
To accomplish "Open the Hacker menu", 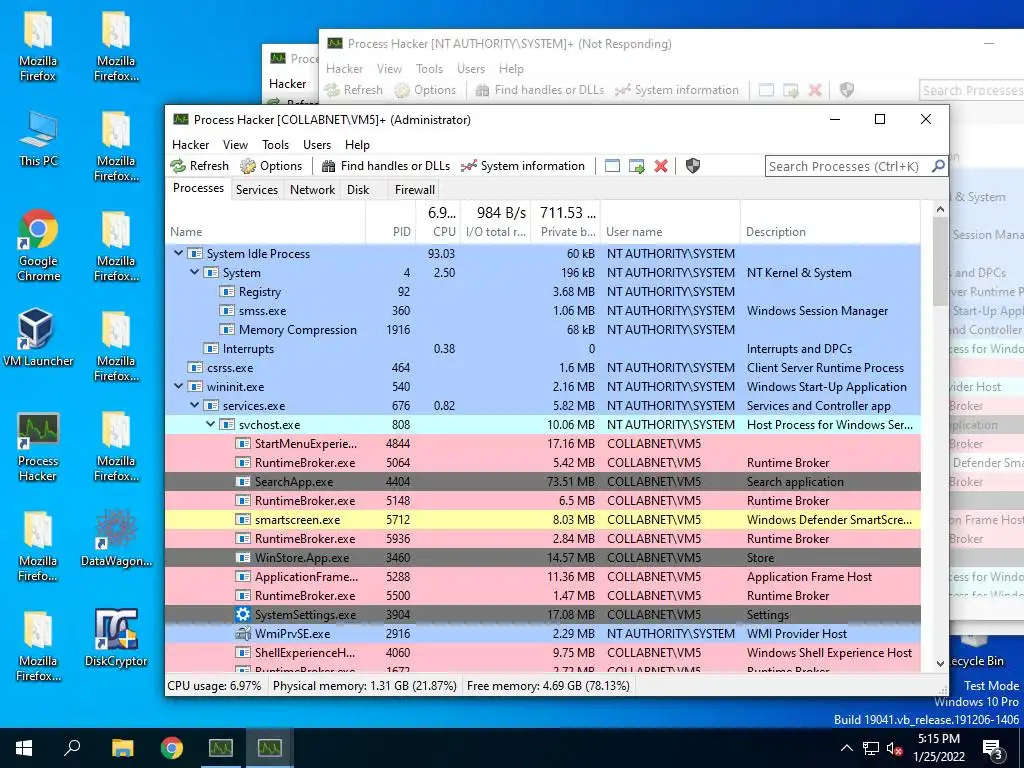I will 191,144.
